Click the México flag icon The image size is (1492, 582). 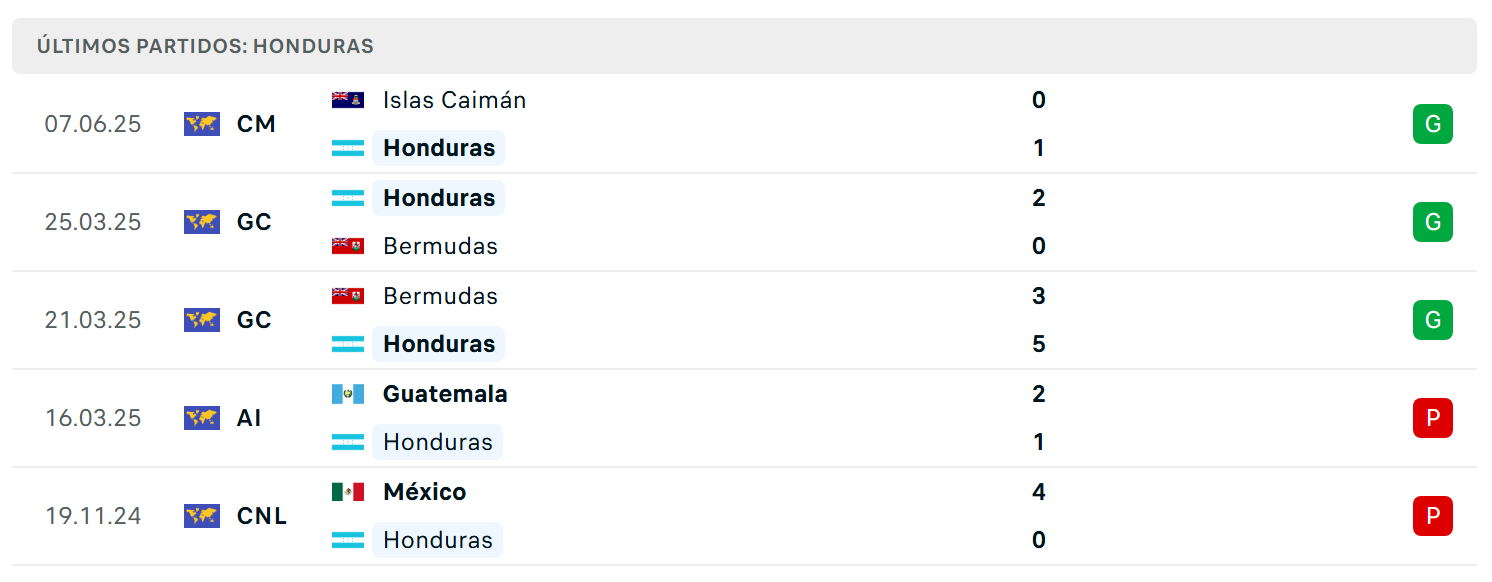[x=348, y=492]
